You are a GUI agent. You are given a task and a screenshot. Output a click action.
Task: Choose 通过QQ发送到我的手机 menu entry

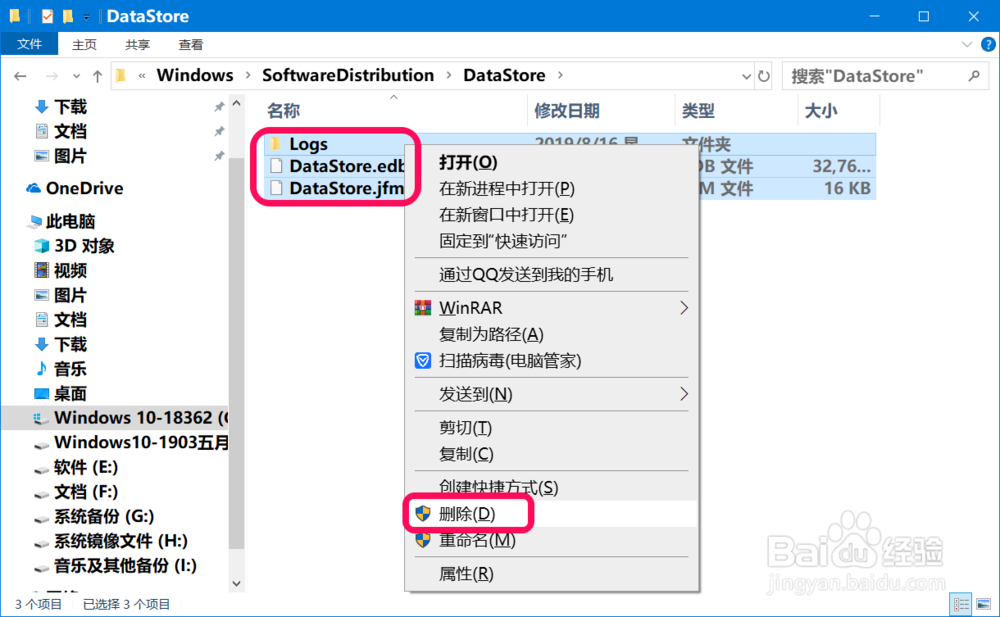[x=552, y=275]
